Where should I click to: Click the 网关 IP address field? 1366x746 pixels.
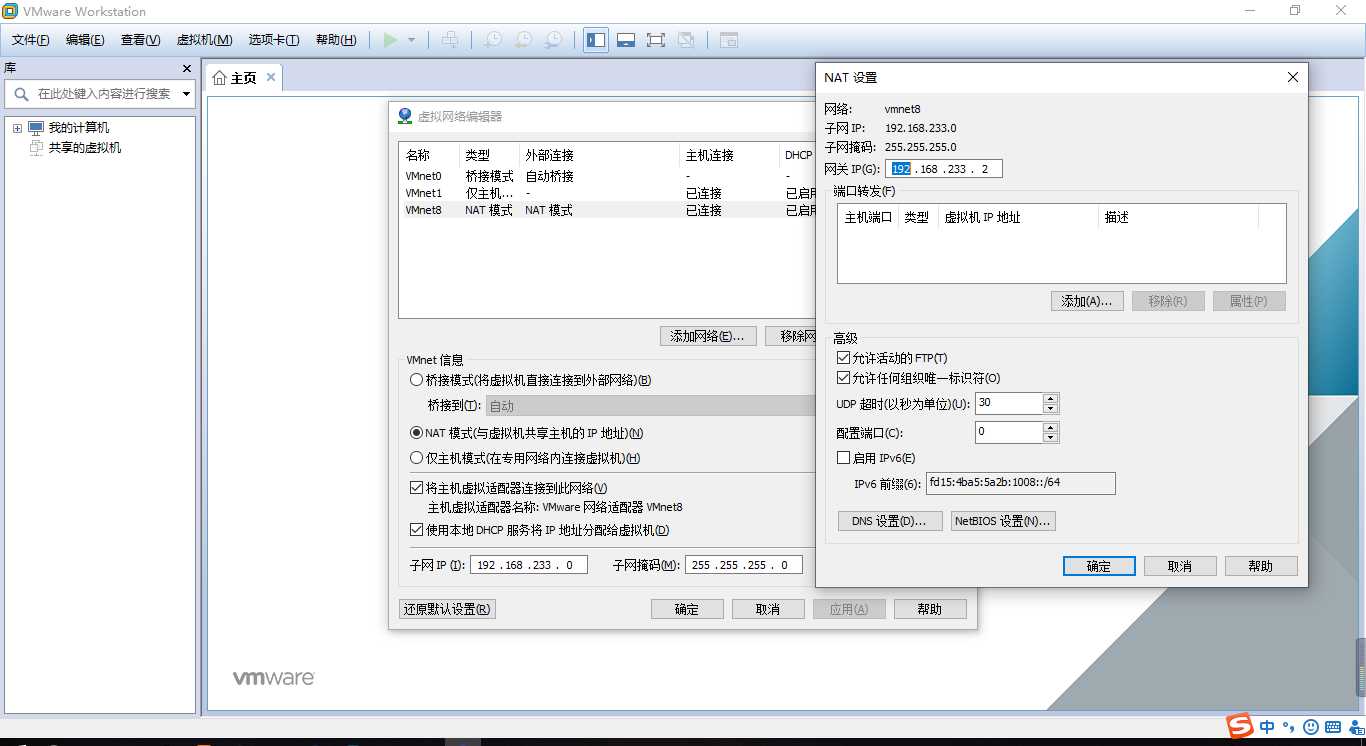(x=944, y=169)
